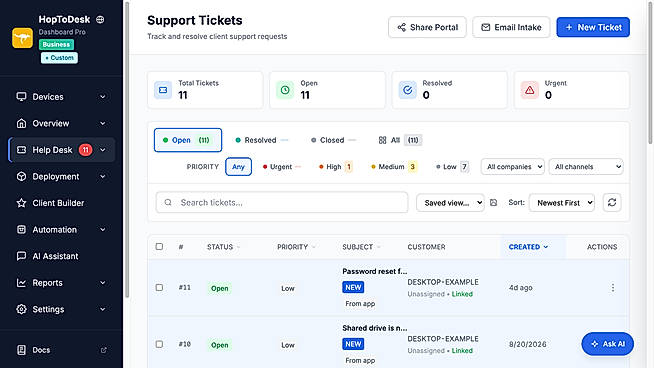
Task: Click the Total Tickets card icon
Action: 163,90
